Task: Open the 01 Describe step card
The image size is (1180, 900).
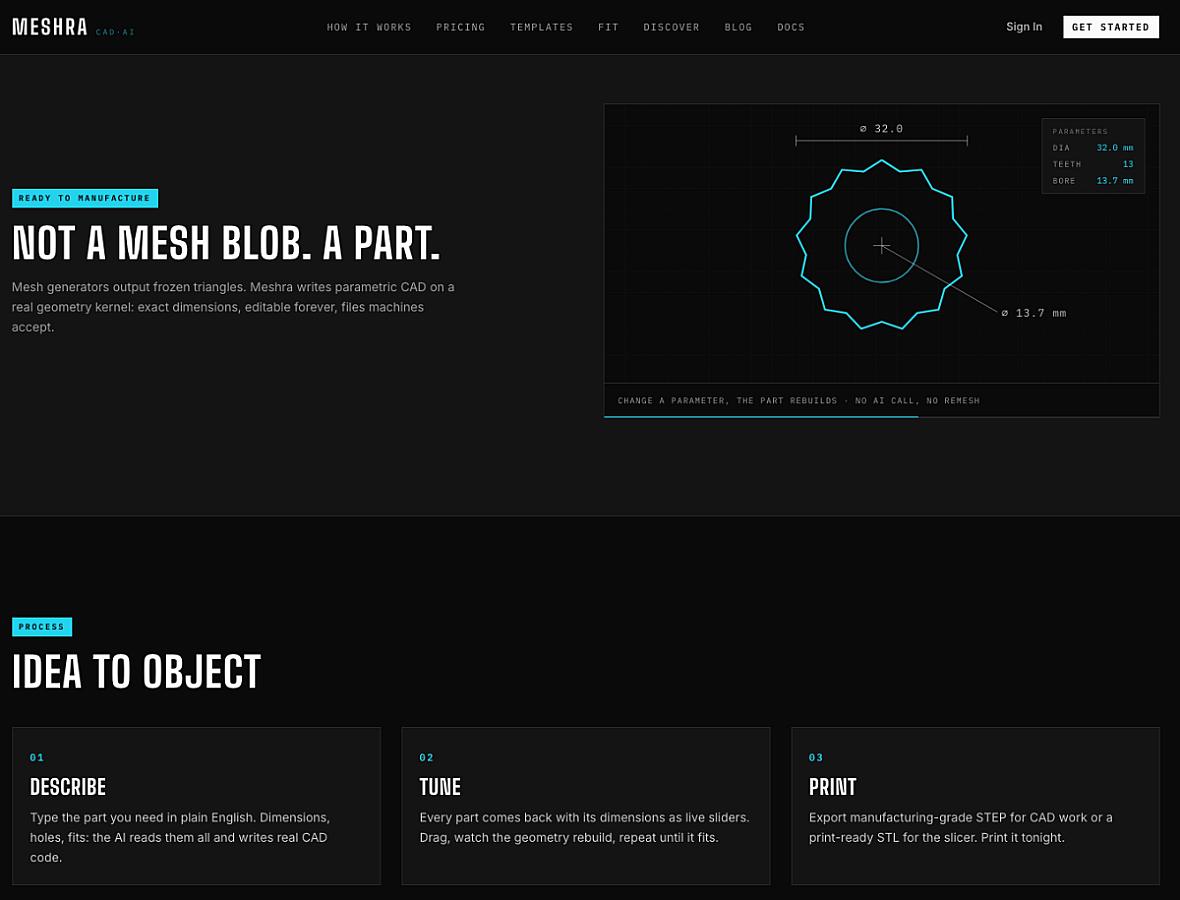Action: pos(196,806)
